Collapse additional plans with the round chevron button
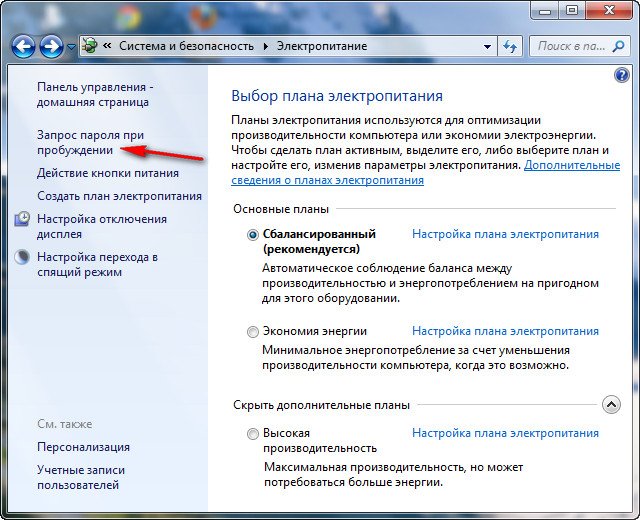The height and width of the screenshot is (520, 640). tap(611, 405)
